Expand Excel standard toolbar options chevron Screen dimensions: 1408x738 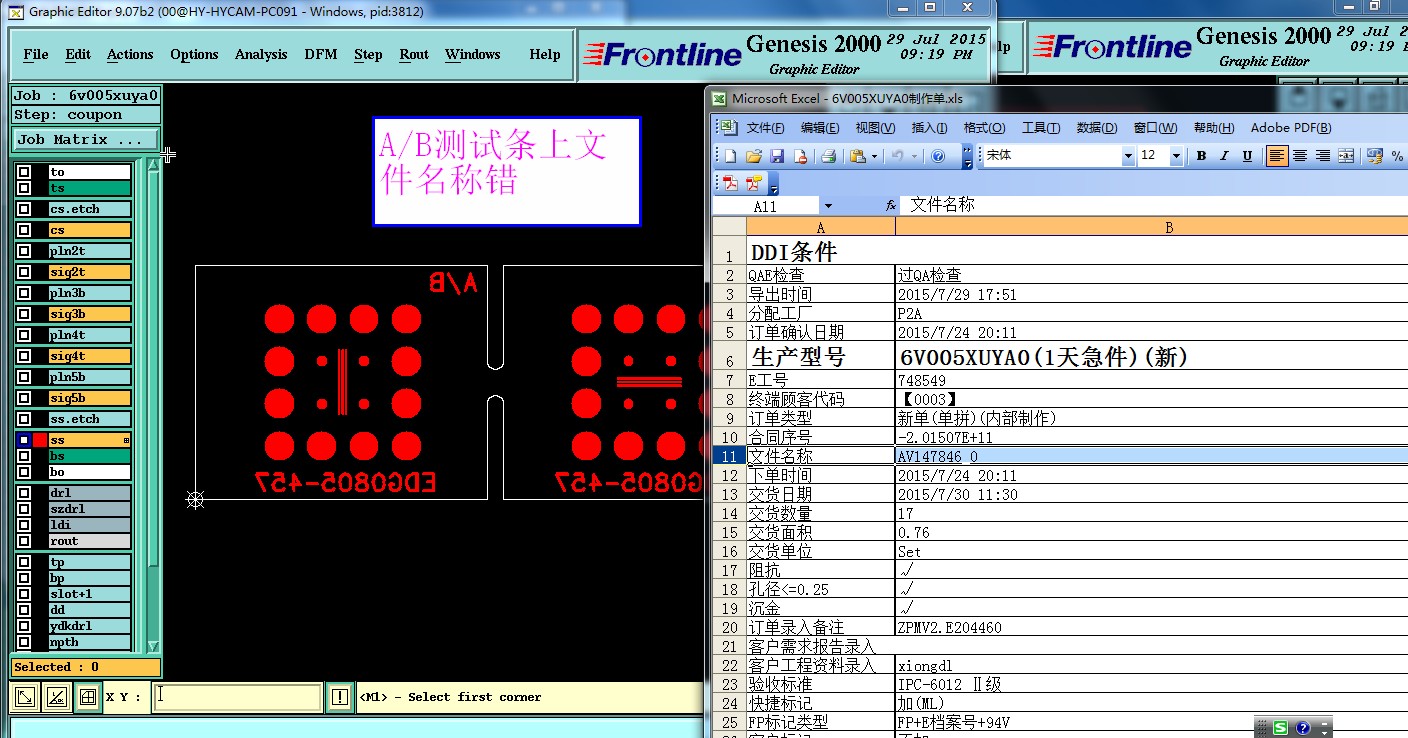click(x=966, y=156)
